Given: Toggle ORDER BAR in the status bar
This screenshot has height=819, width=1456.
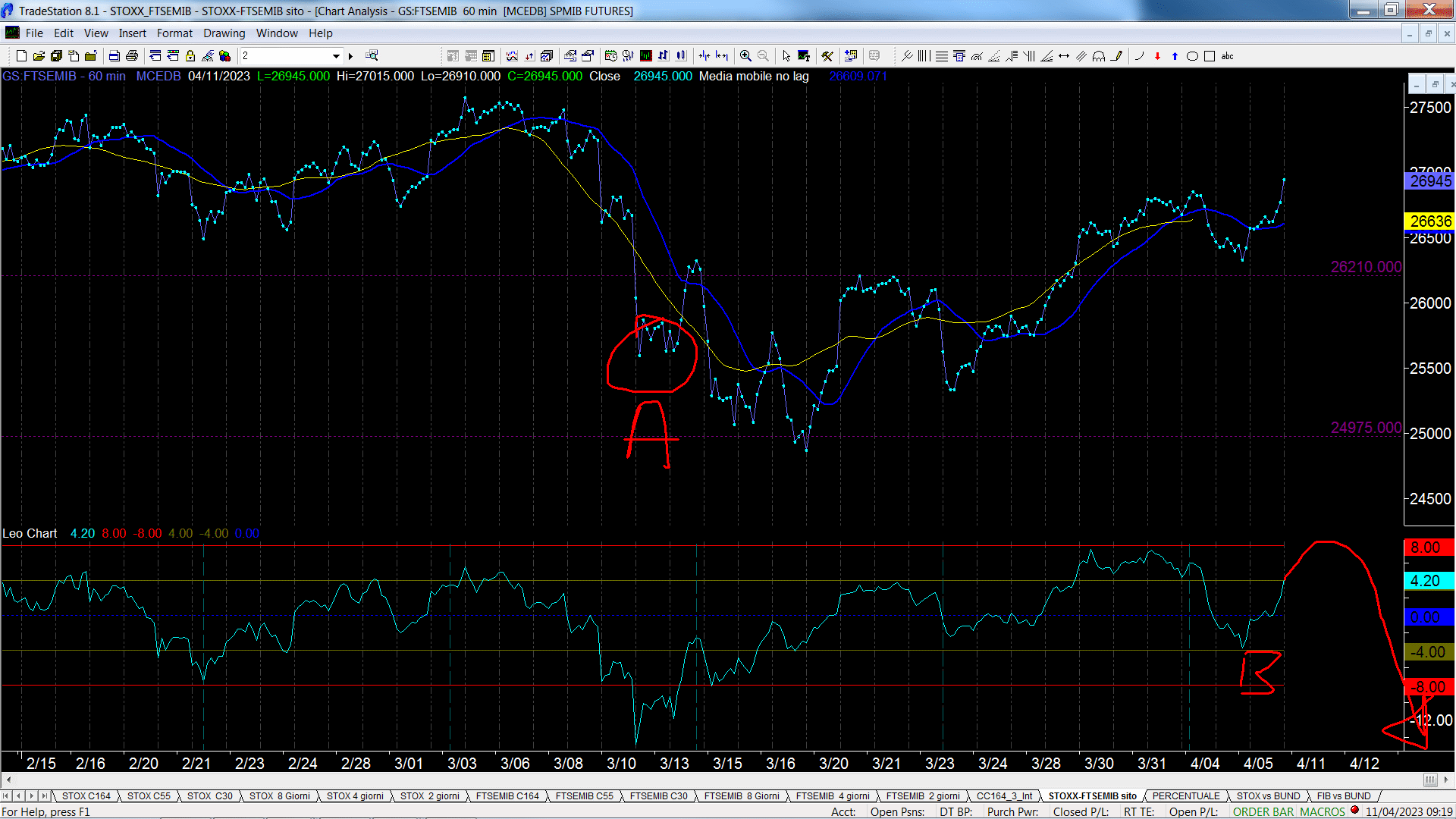Looking at the screenshot, I should click(x=1263, y=811).
